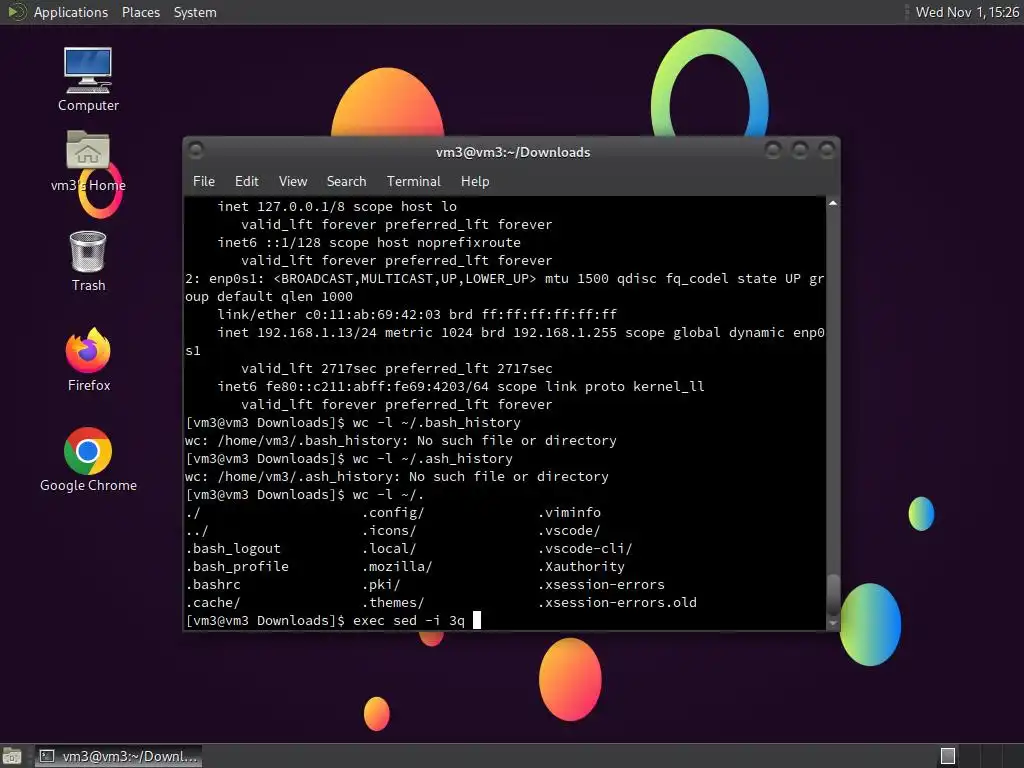Minimize the terminal window
This screenshot has height=768, width=1024.
click(x=773, y=151)
